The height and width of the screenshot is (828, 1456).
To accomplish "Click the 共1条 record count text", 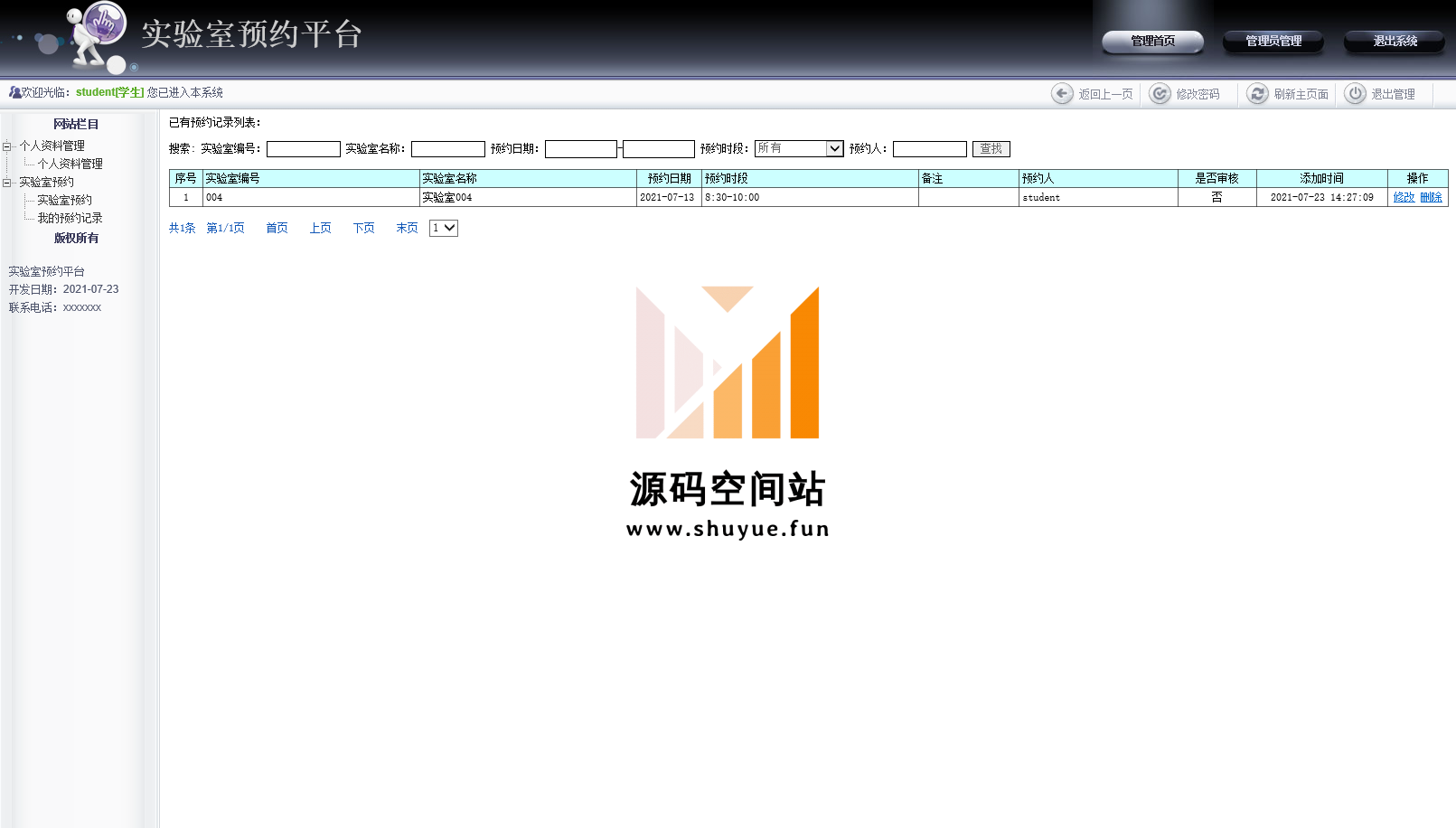I will 182,228.
